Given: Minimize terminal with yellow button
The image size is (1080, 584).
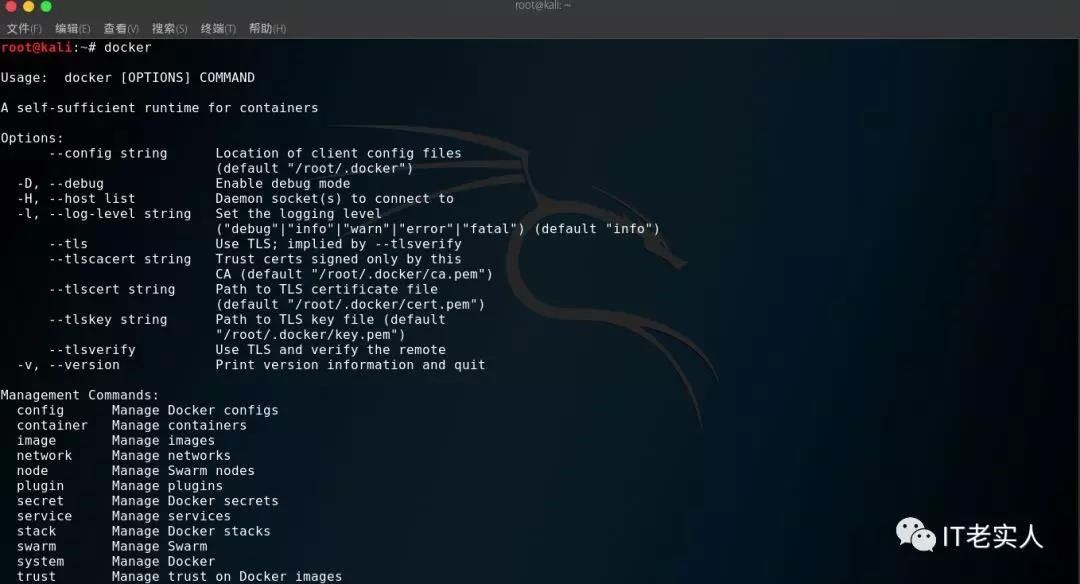Looking at the screenshot, I should pyautogui.click(x=28, y=6).
